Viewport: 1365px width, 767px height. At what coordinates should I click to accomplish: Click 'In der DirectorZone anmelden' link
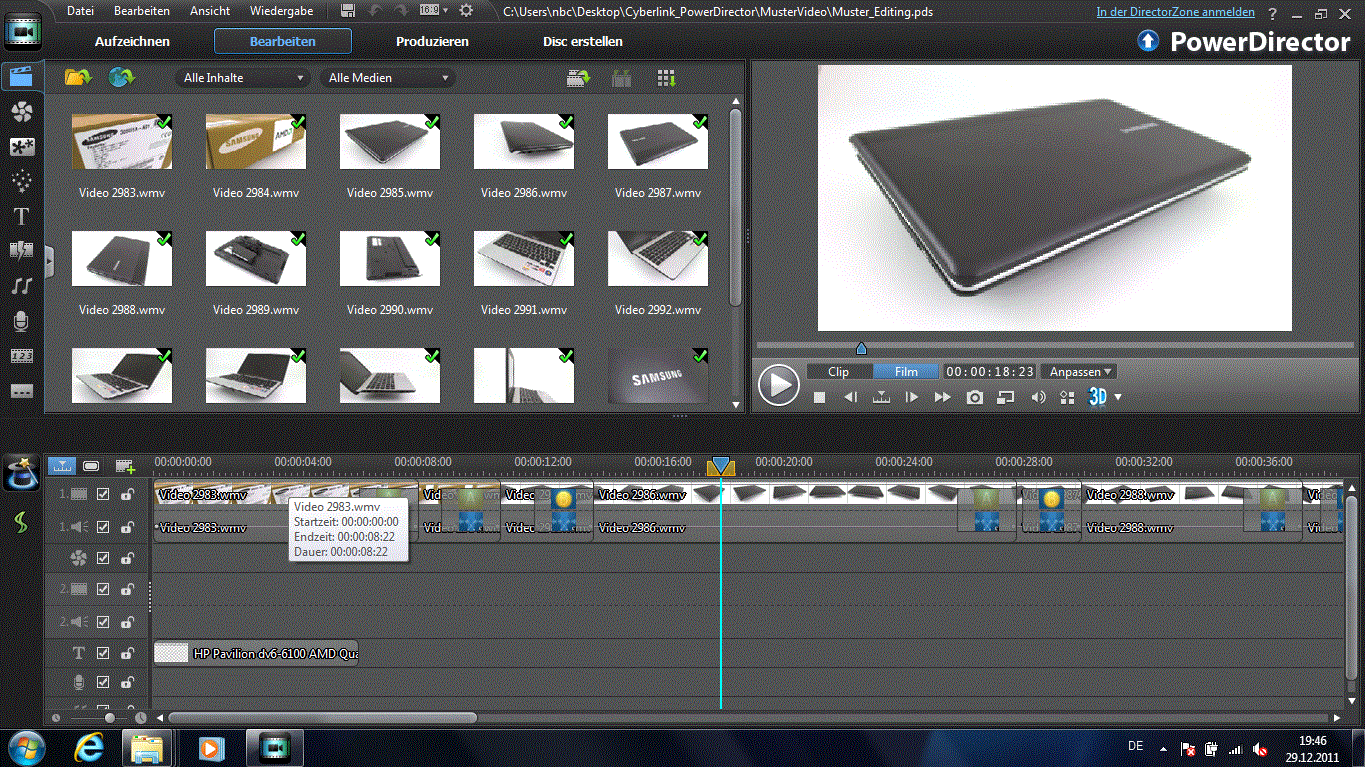pyautogui.click(x=1175, y=12)
